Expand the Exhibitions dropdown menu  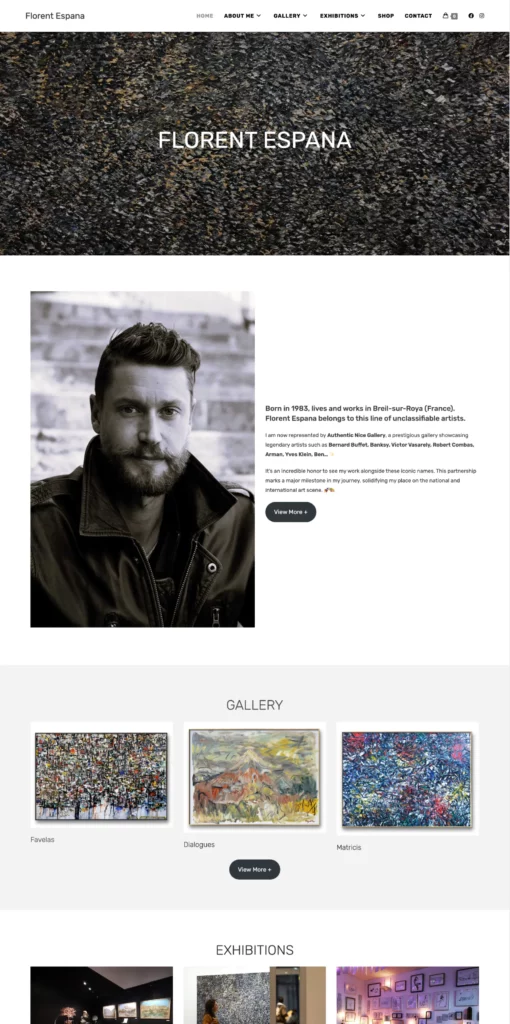coord(343,16)
